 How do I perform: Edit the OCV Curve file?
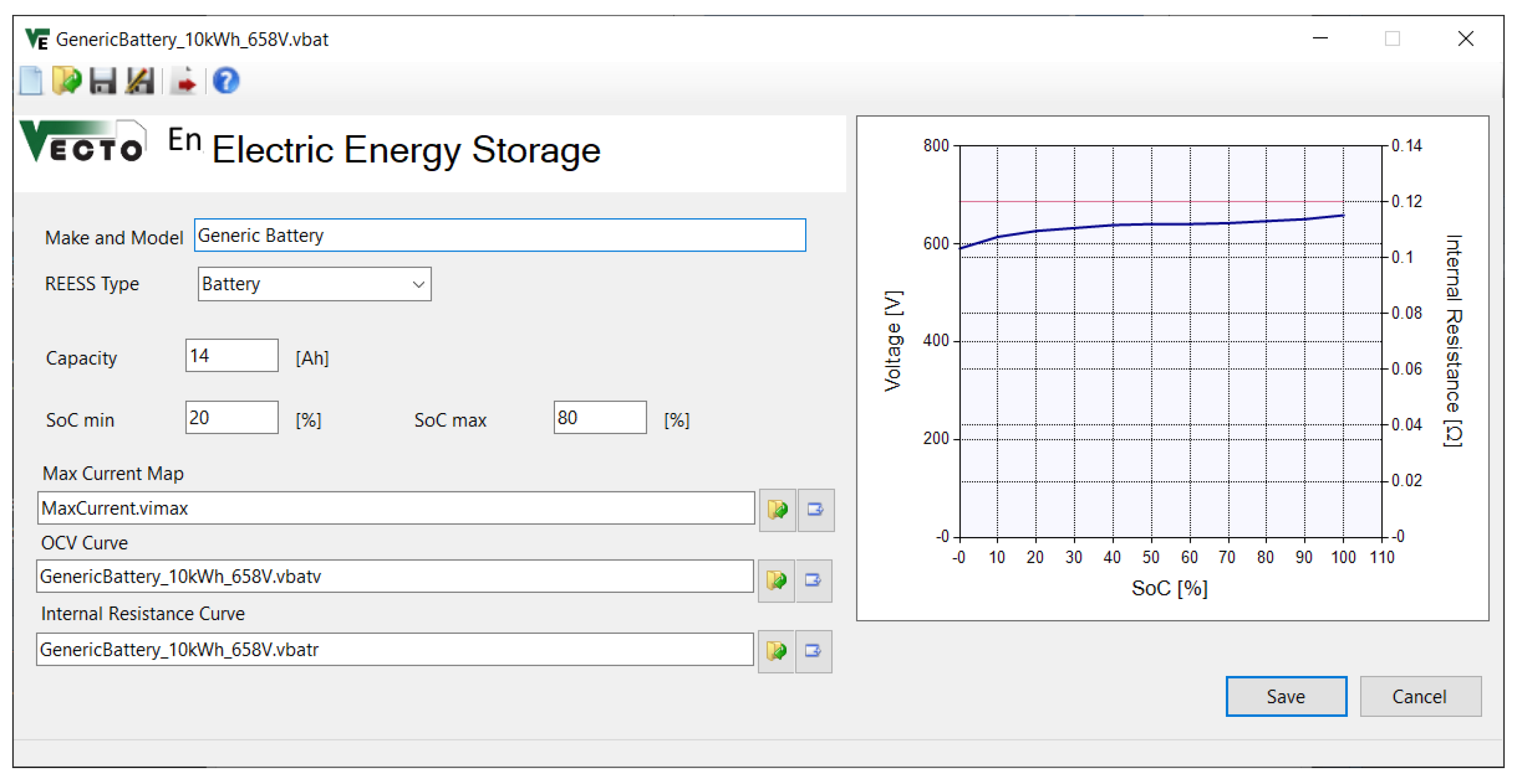coord(815,581)
